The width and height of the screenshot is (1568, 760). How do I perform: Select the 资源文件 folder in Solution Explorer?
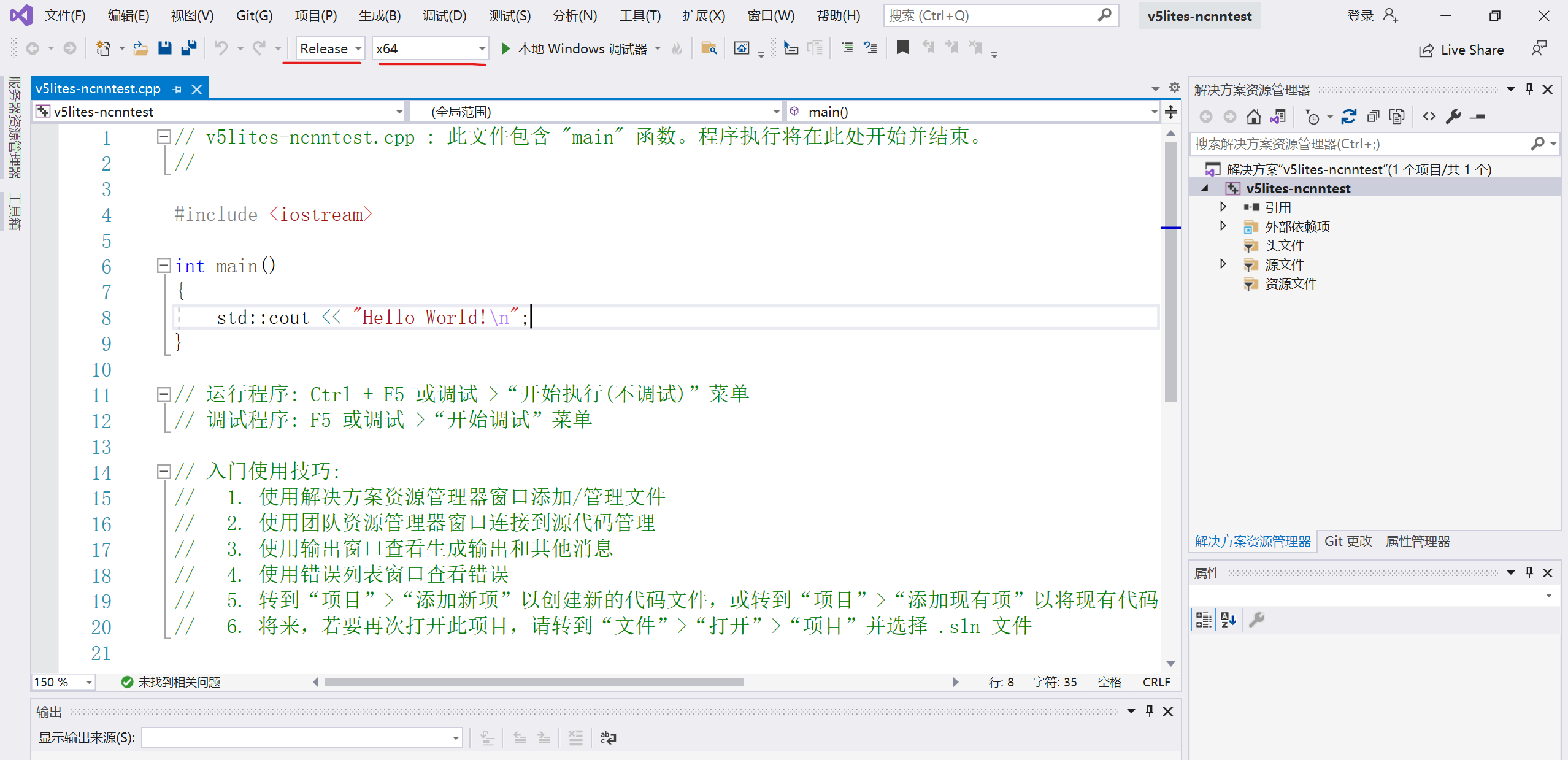(1291, 283)
